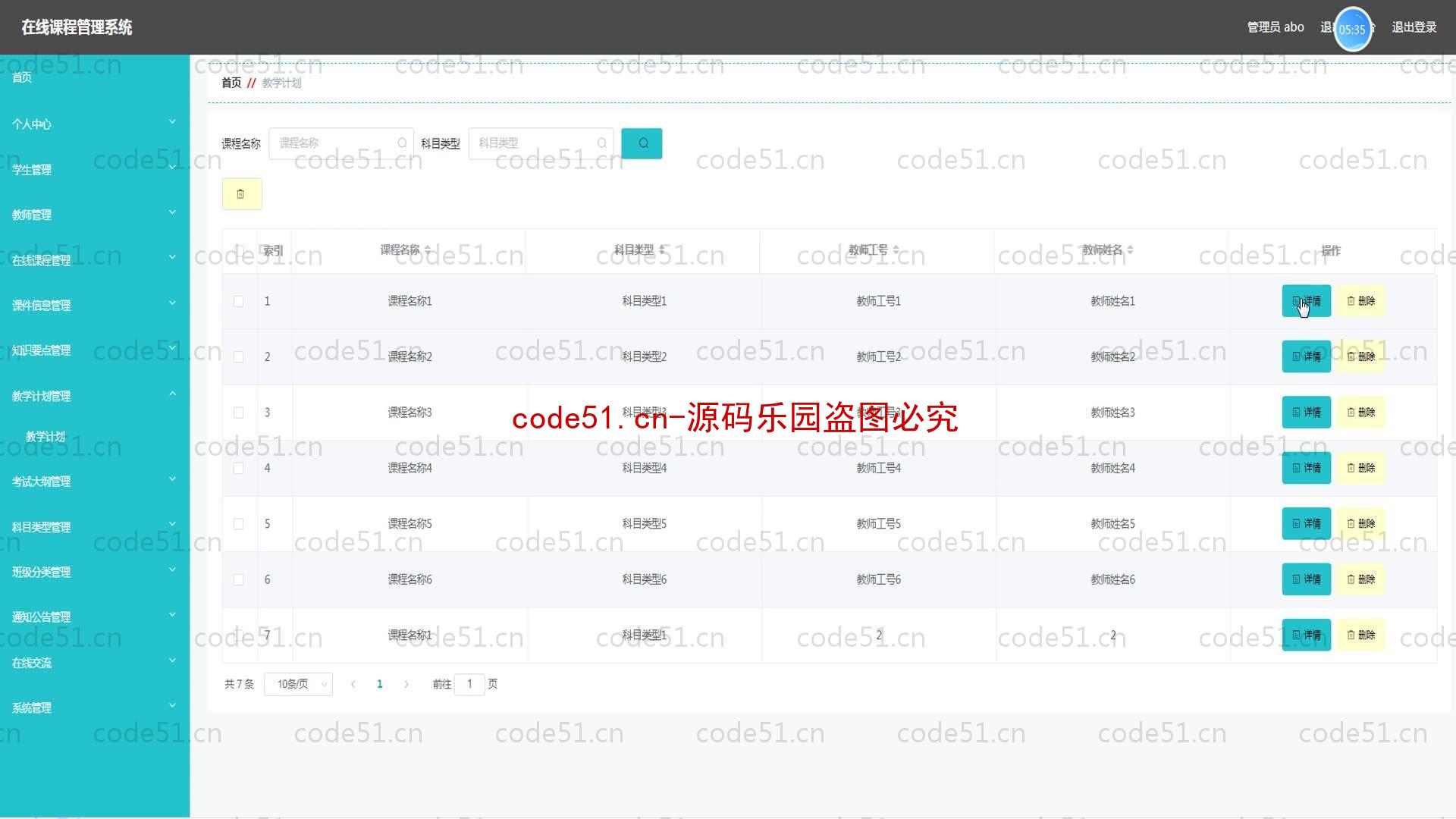The height and width of the screenshot is (819, 1456).
Task: Check the box for row 6
Action: (x=238, y=579)
